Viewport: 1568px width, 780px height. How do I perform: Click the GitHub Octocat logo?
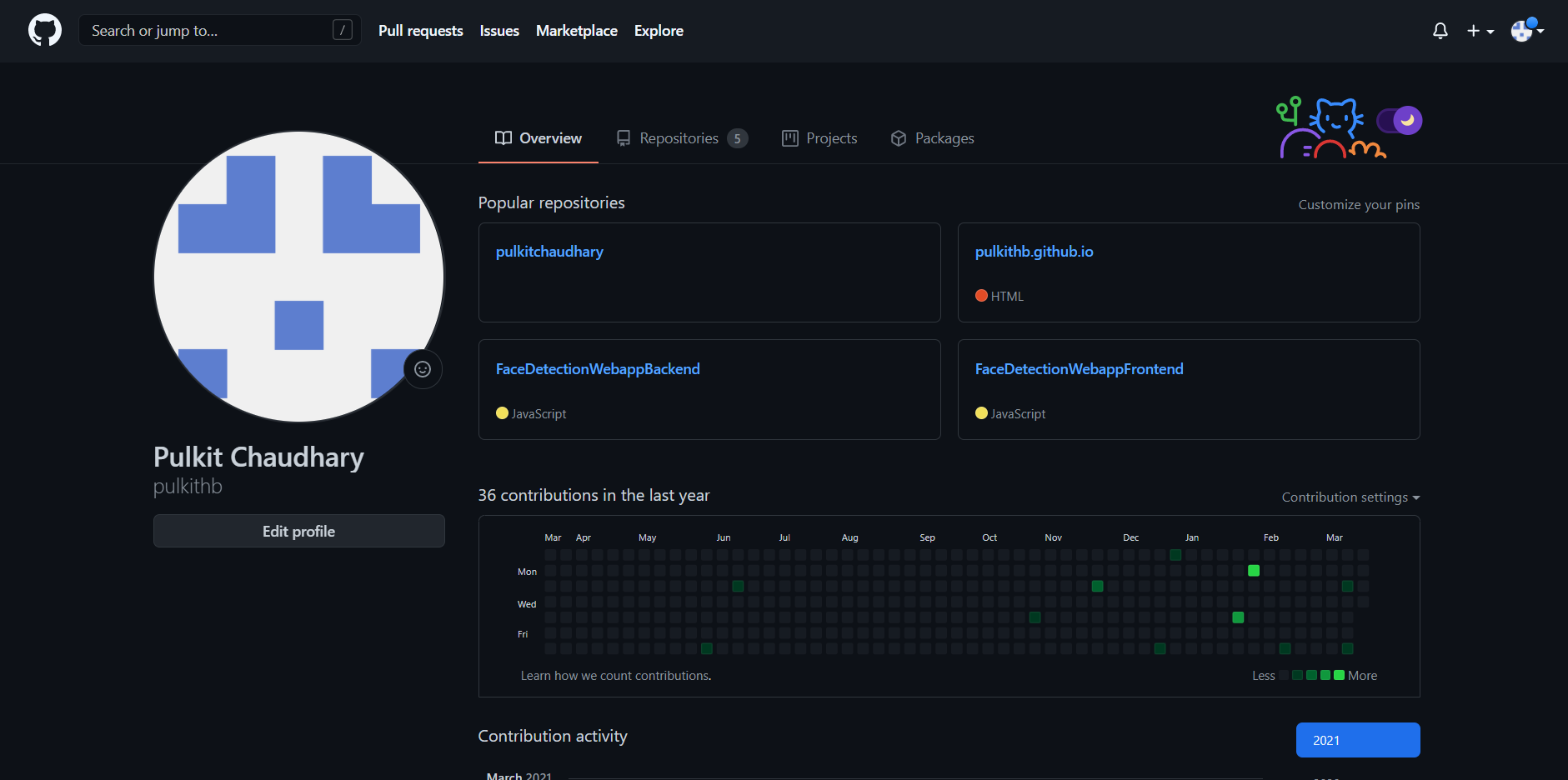point(45,30)
